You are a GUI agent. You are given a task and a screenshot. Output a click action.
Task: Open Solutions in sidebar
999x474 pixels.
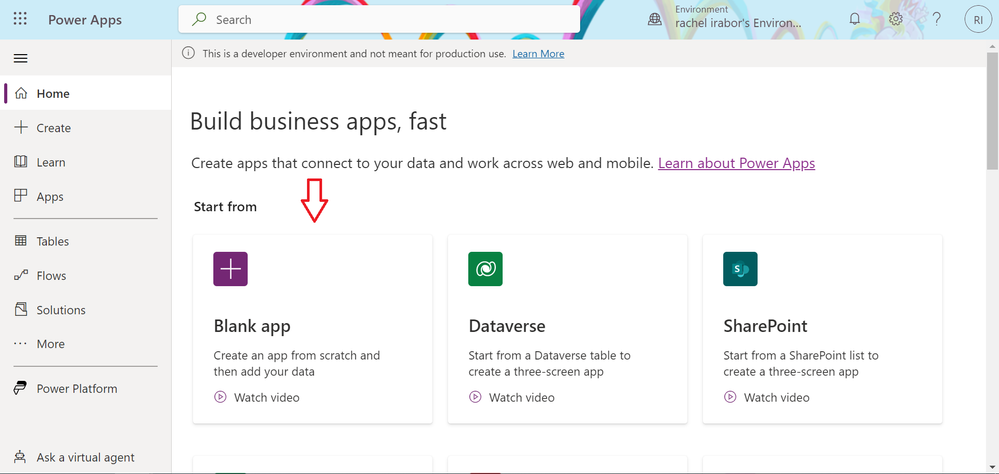pos(85,310)
